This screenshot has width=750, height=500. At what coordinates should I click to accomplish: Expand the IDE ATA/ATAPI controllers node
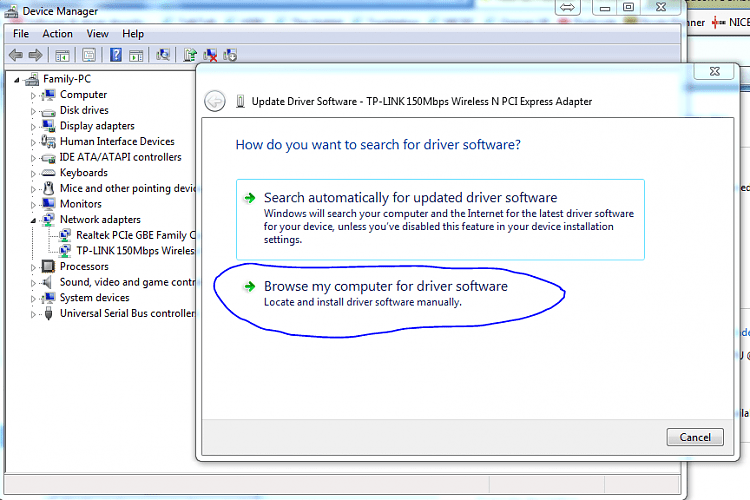pos(33,158)
